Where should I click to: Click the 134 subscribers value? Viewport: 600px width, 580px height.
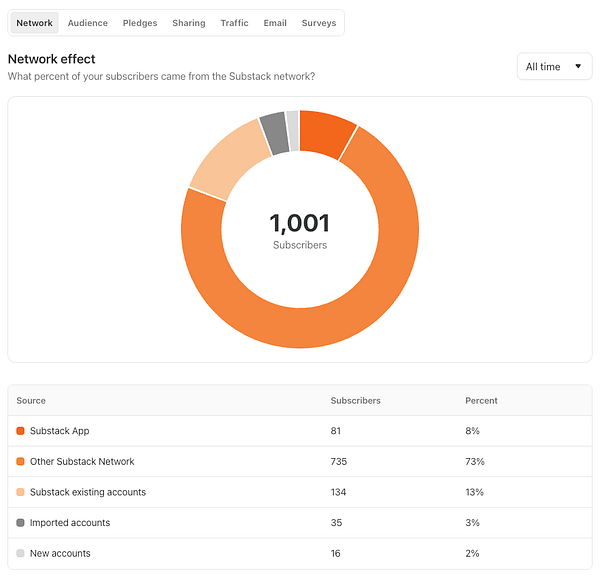pos(338,492)
